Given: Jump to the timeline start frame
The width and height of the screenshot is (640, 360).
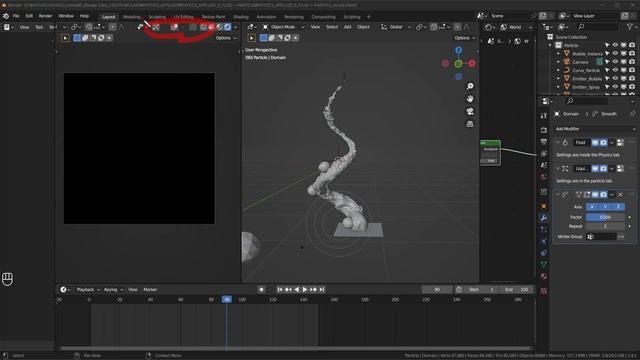Looking at the screenshot, I should coord(280,289).
